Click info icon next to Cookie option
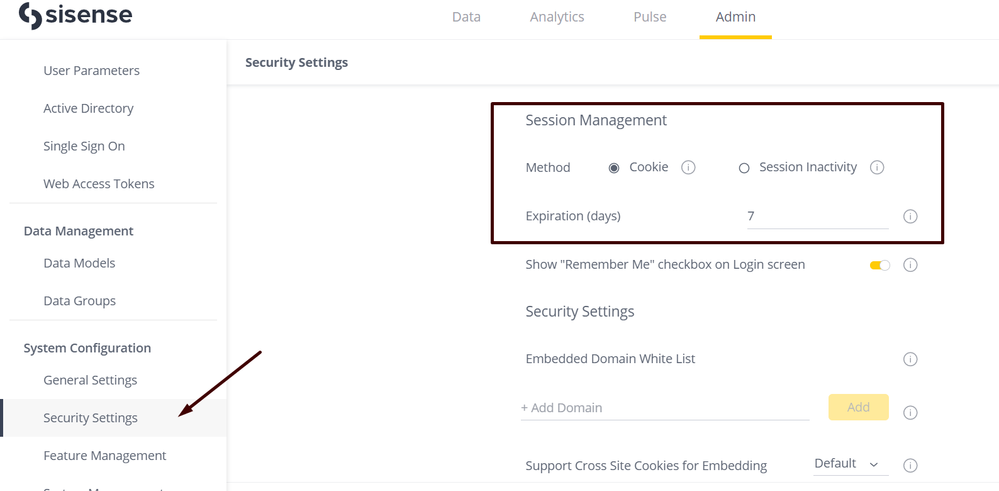 coord(688,168)
